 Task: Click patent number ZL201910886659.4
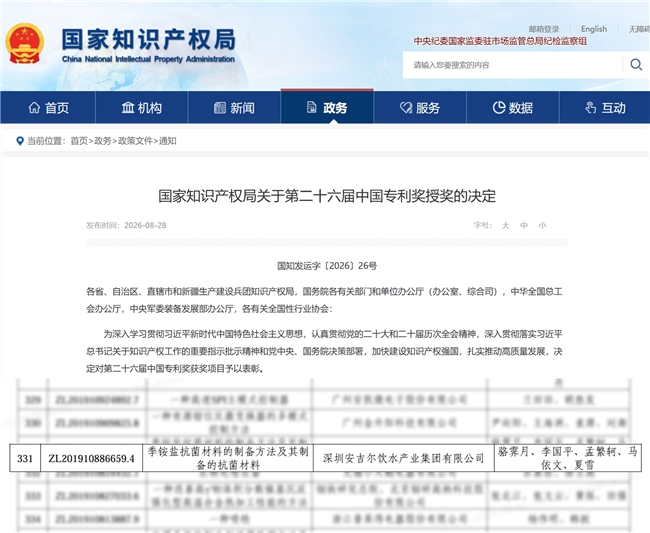coord(92,458)
